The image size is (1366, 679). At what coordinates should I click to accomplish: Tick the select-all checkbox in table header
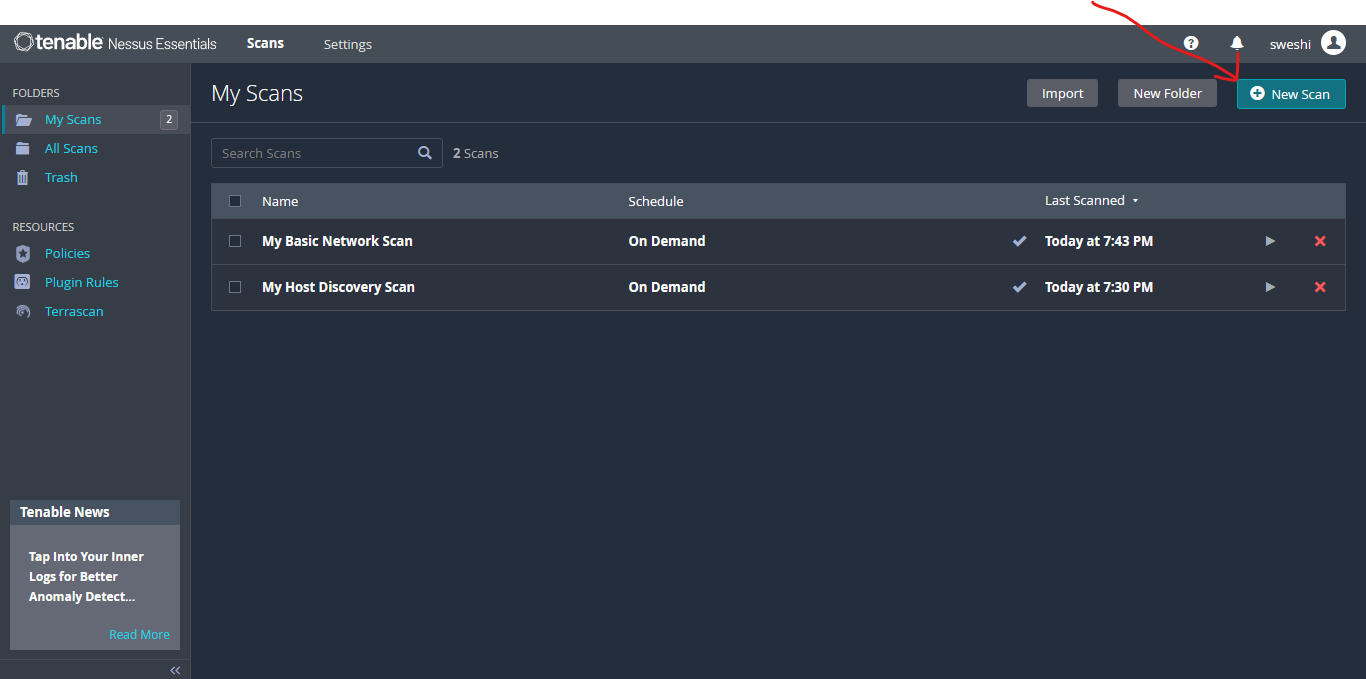[235, 201]
